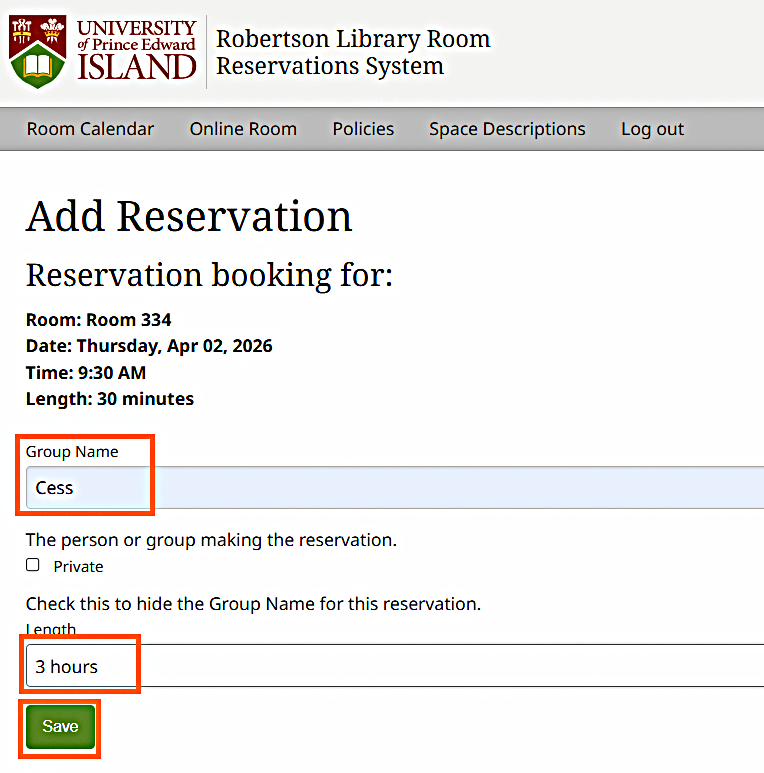764x773 pixels.
Task: Click the Room: Room 334 detail line
Action: (x=98, y=320)
